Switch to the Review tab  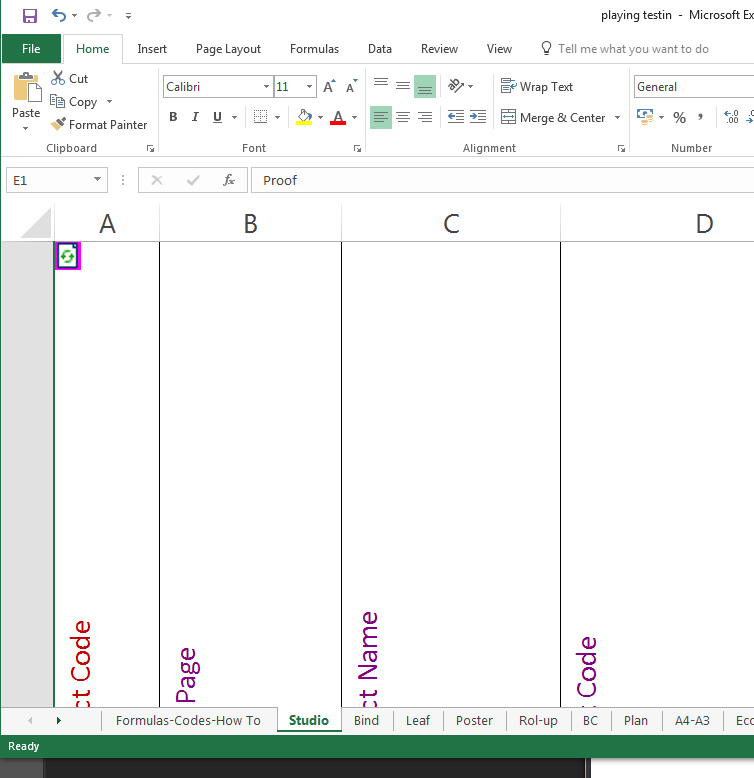tap(439, 49)
